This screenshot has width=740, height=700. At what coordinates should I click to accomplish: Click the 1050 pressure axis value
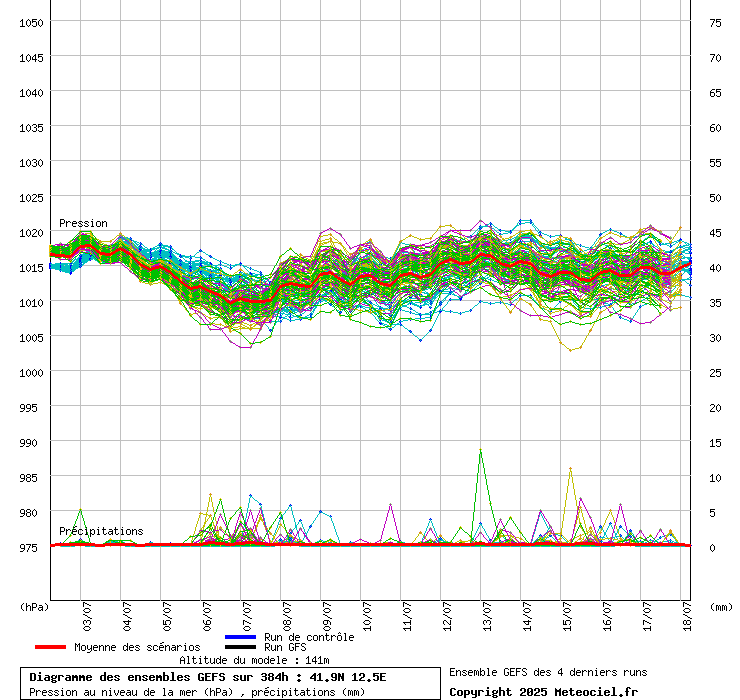(x=31, y=23)
